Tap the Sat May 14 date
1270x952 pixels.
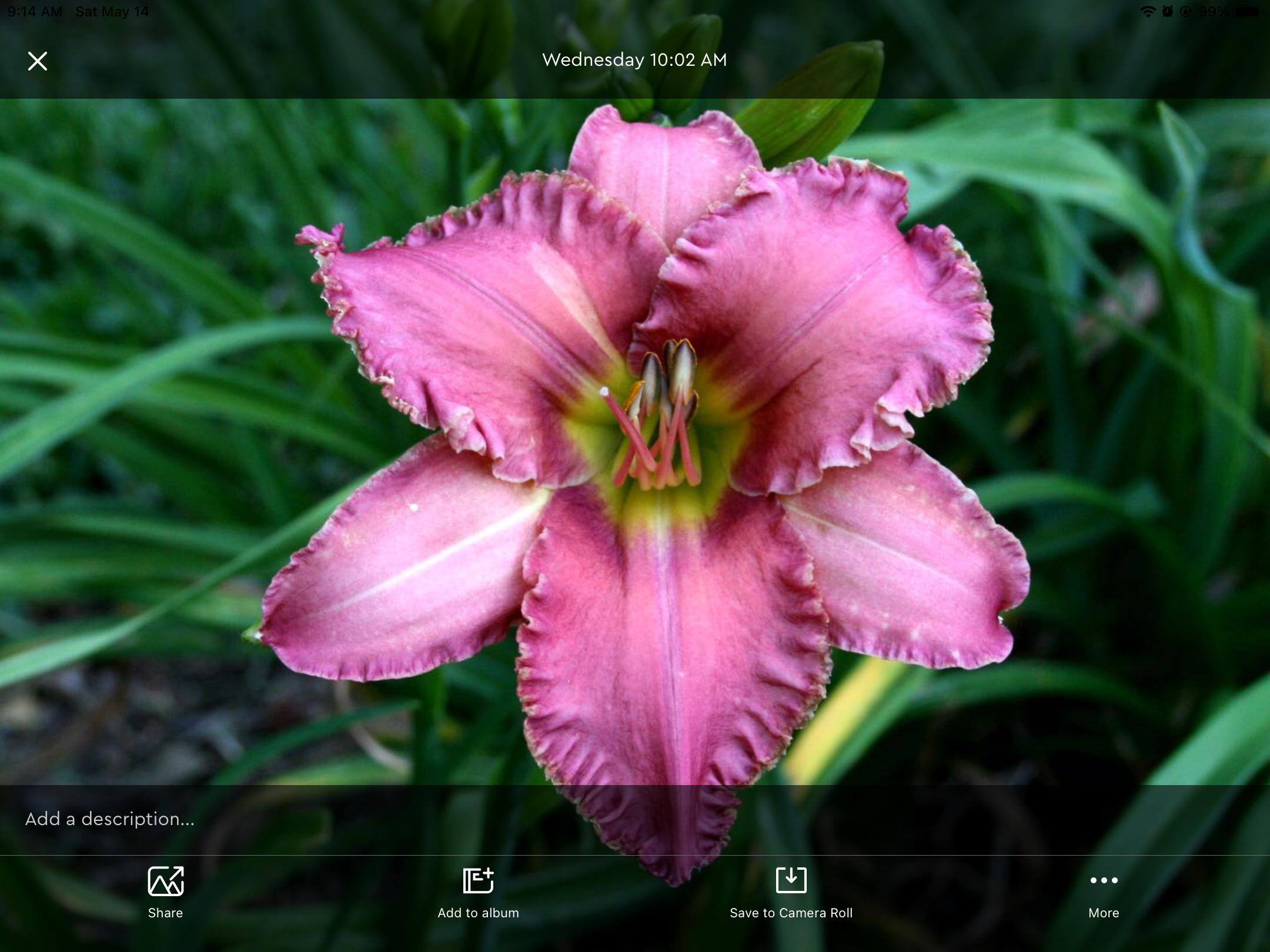pyautogui.click(x=112, y=12)
